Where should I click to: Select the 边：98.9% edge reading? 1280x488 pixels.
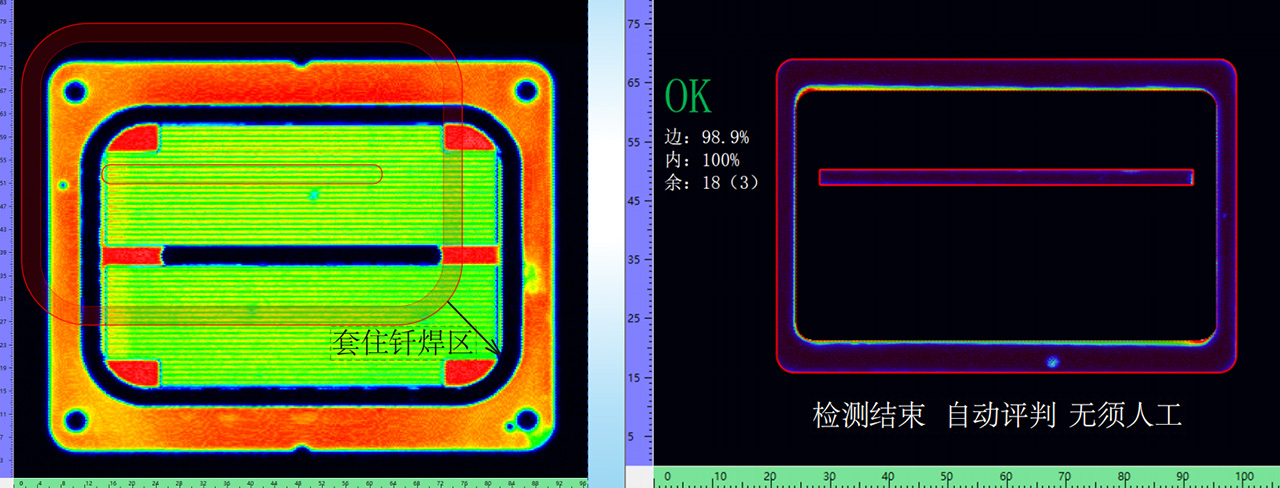point(707,137)
